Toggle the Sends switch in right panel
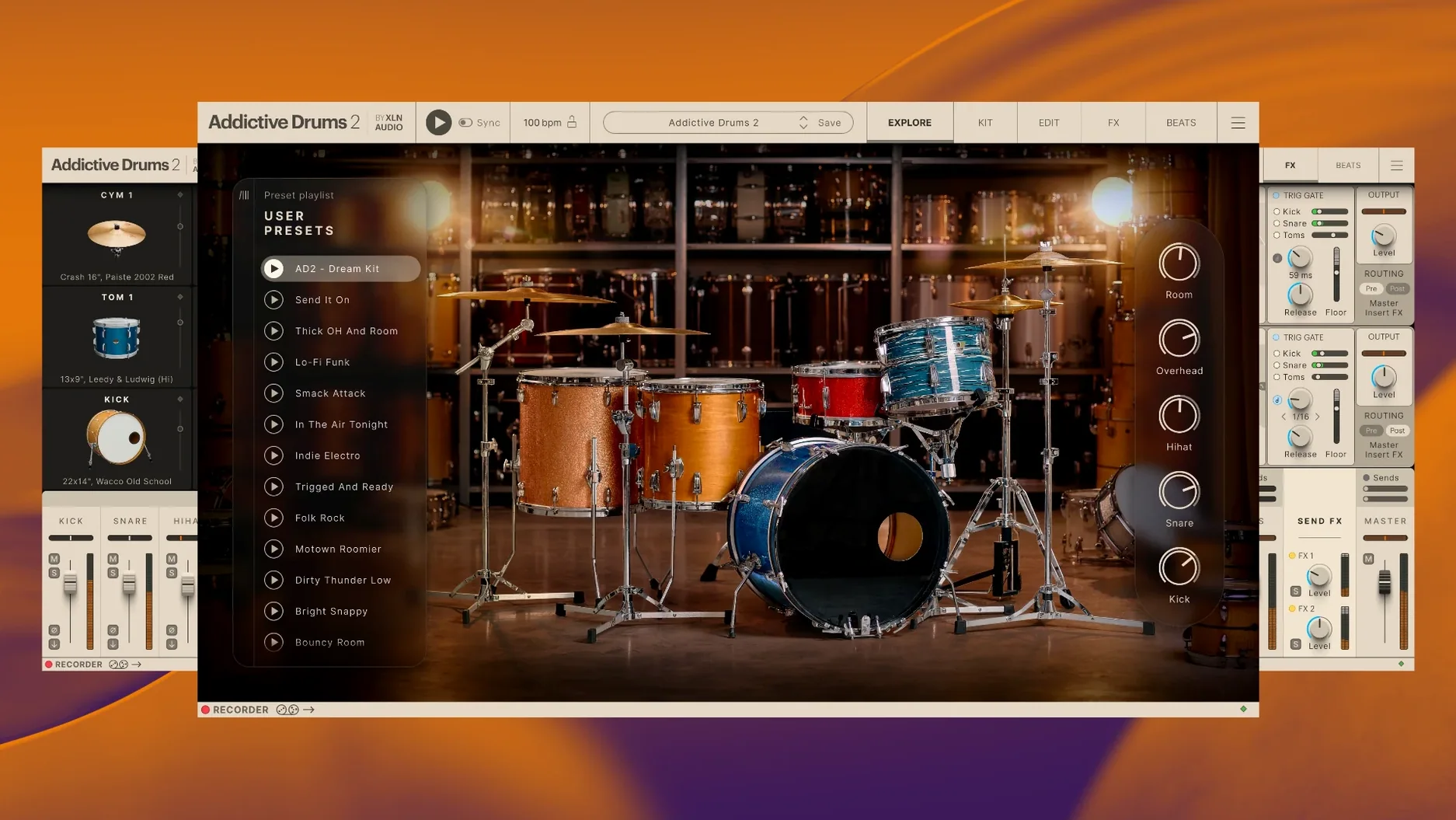The height and width of the screenshot is (820, 1456). coord(1366,478)
